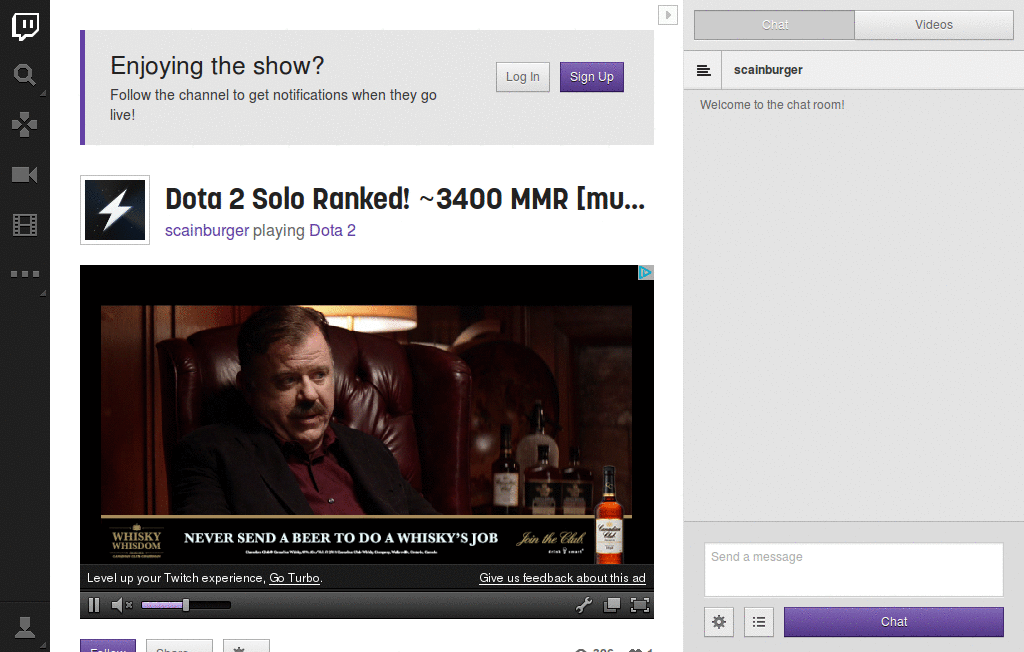Viewport: 1024px width, 652px height.
Task: Browse games via the gamepad icon
Action: click(x=25, y=125)
